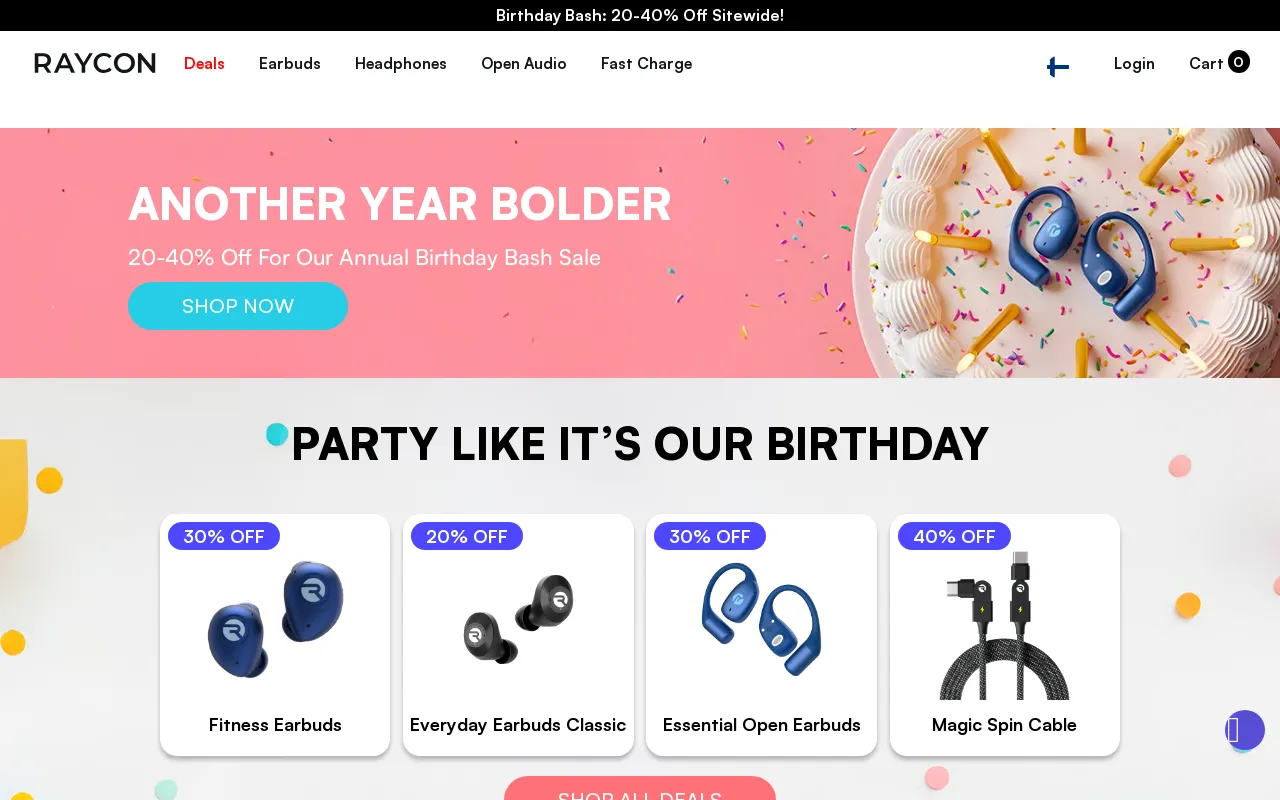1280x800 pixels.
Task: Click the Login link
Action: tap(1134, 64)
